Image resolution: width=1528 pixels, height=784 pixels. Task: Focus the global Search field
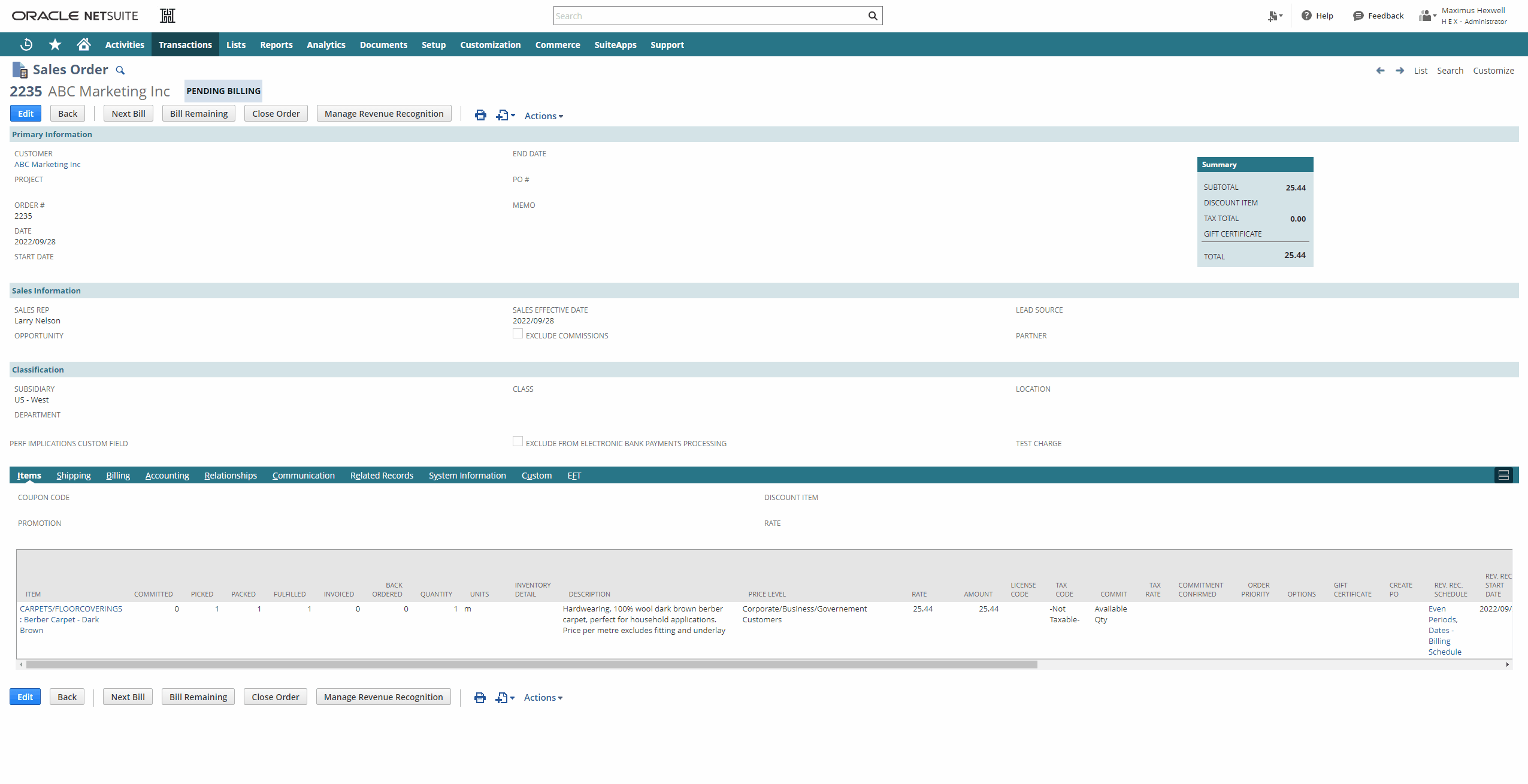(710, 16)
